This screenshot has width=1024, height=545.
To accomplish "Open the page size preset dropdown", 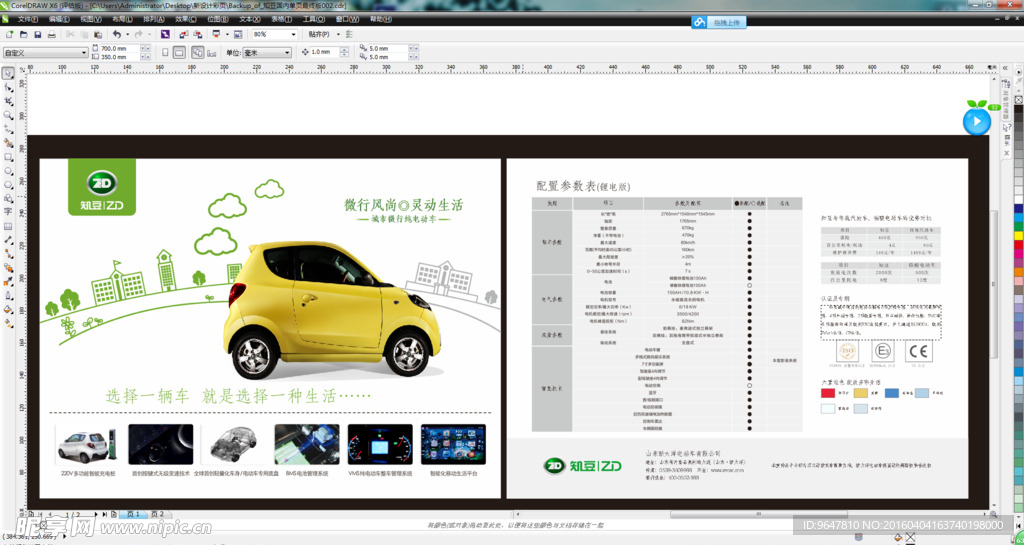I will pyautogui.click(x=83, y=53).
